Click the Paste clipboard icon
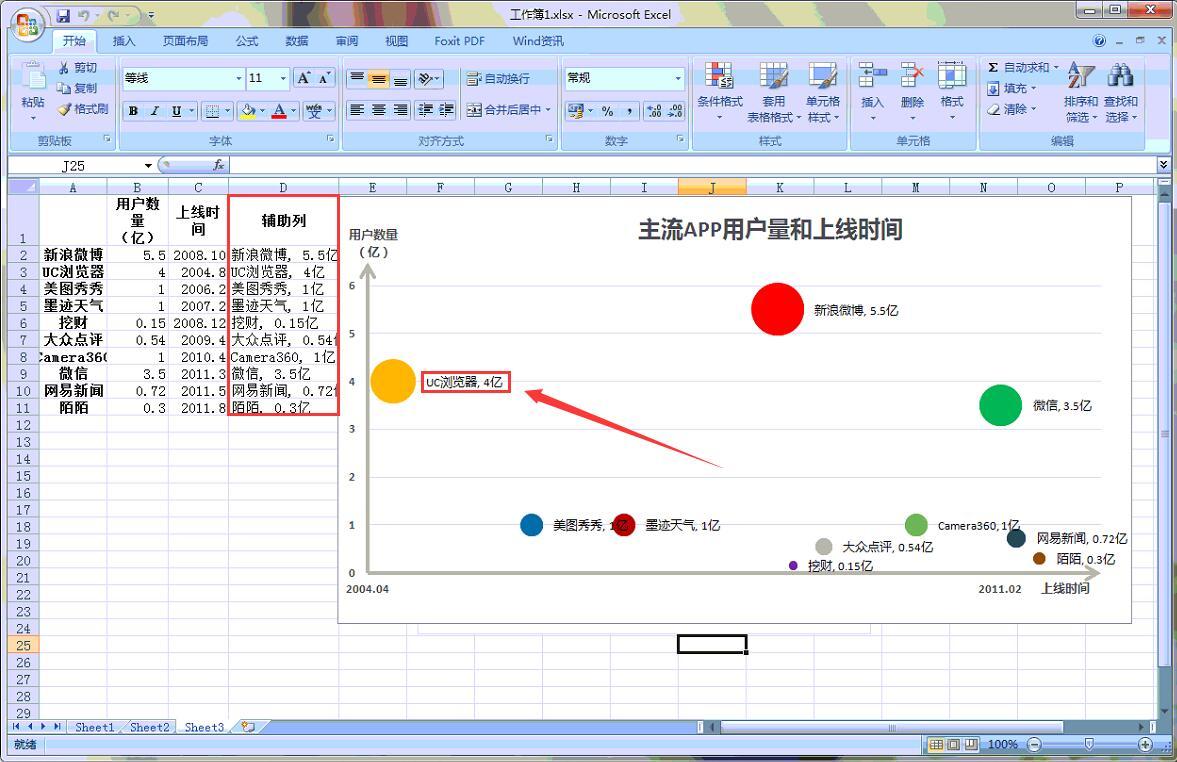 tap(32, 77)
